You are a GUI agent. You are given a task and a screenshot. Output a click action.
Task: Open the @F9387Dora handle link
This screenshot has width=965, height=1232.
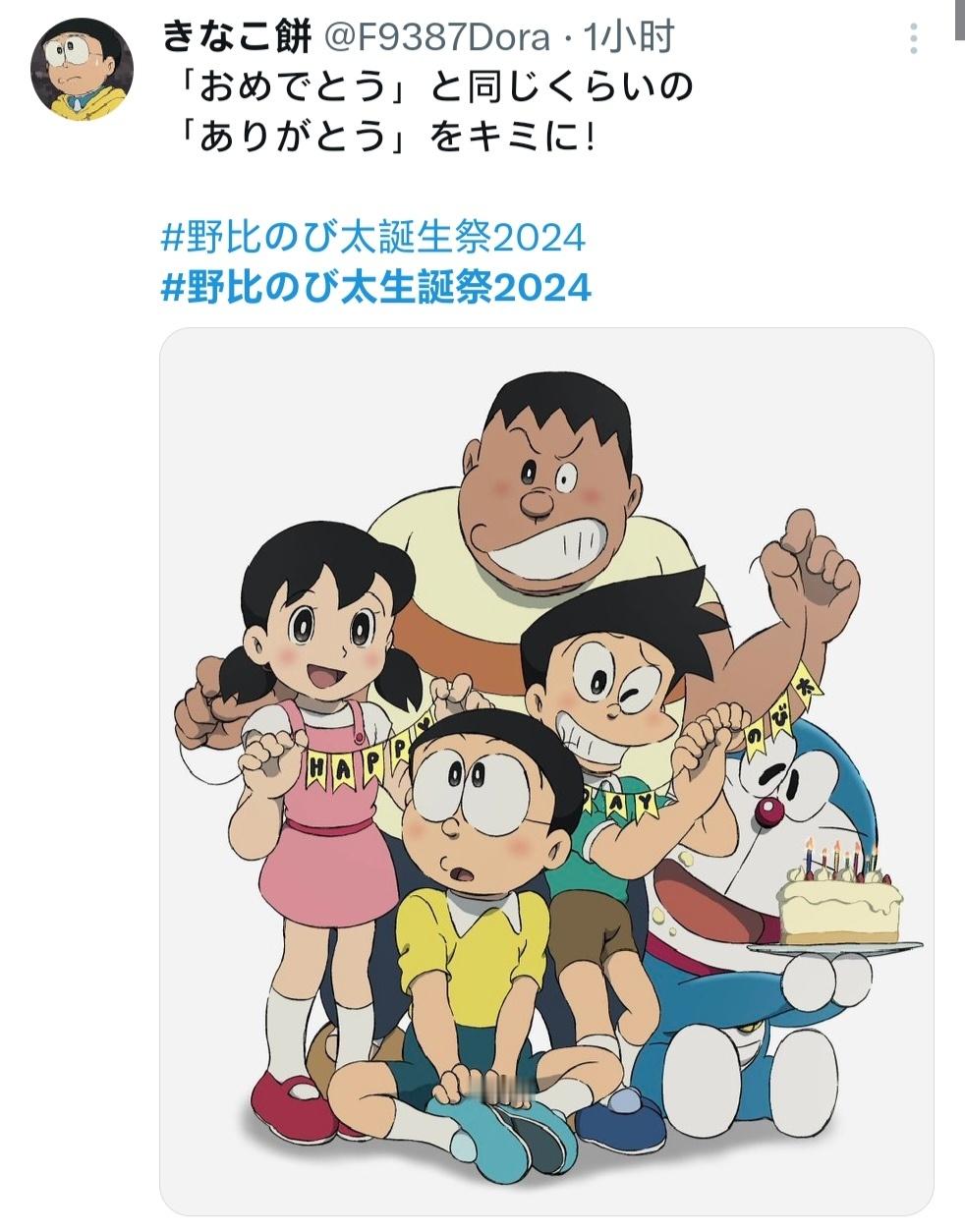(x=436, y=37)
